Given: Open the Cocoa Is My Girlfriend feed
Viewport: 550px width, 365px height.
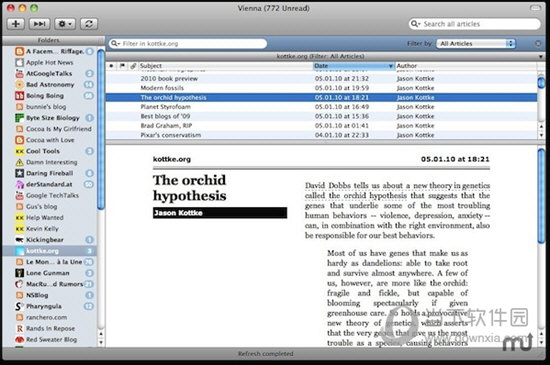Looking at the screenshot, I should [x=49, y=129].
